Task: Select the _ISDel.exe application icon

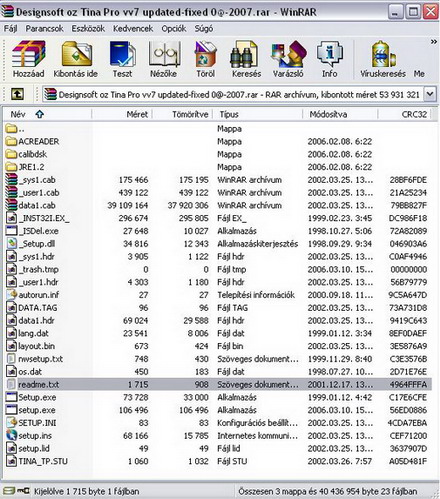Action: tap(11, 231)
